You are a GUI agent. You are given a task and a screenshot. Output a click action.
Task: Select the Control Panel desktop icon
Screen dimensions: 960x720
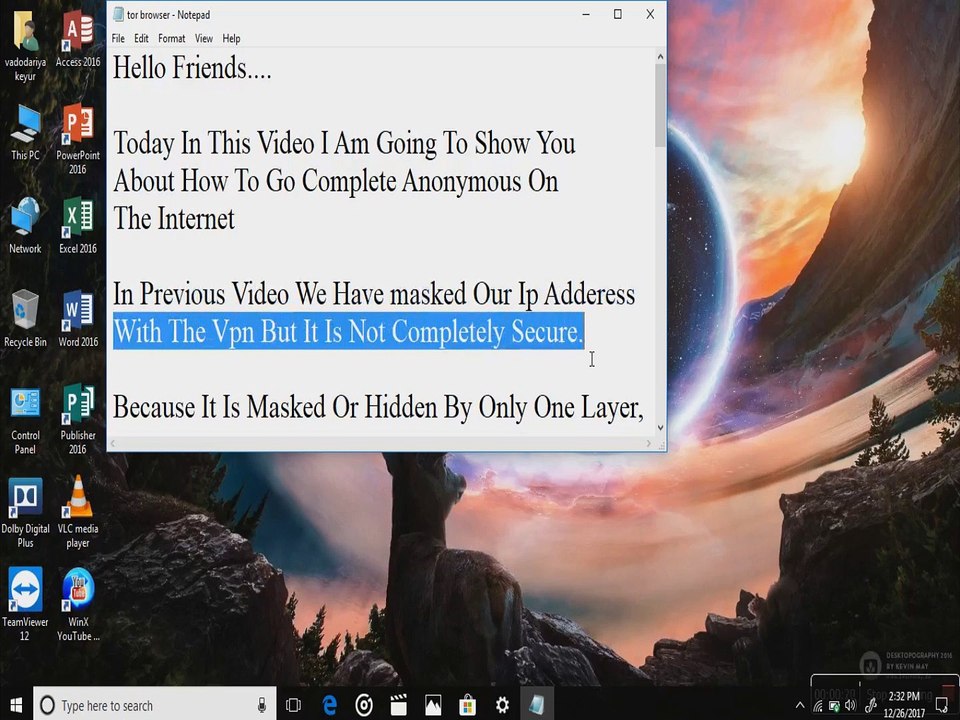(25, 420)
